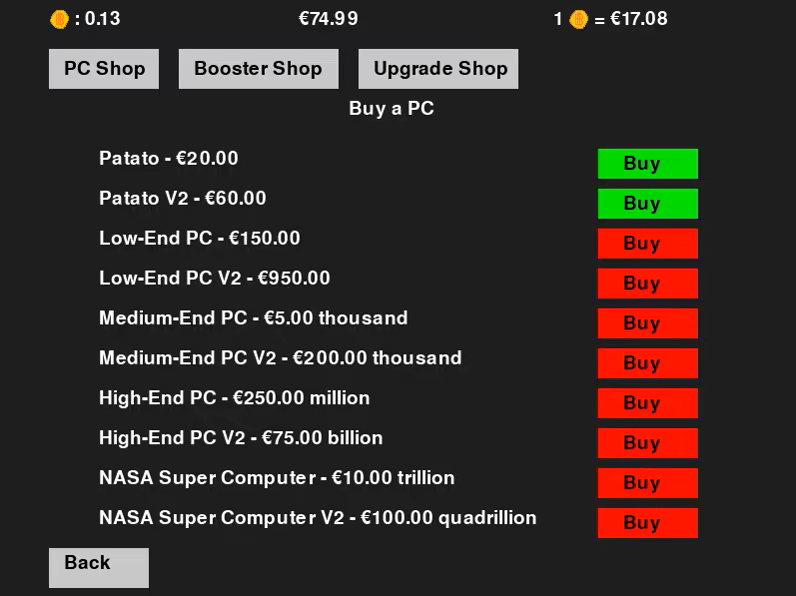Viewport: 796px width, 596px height.
Task: Click the "Buy a PC" heading
Action: (391, 109)
